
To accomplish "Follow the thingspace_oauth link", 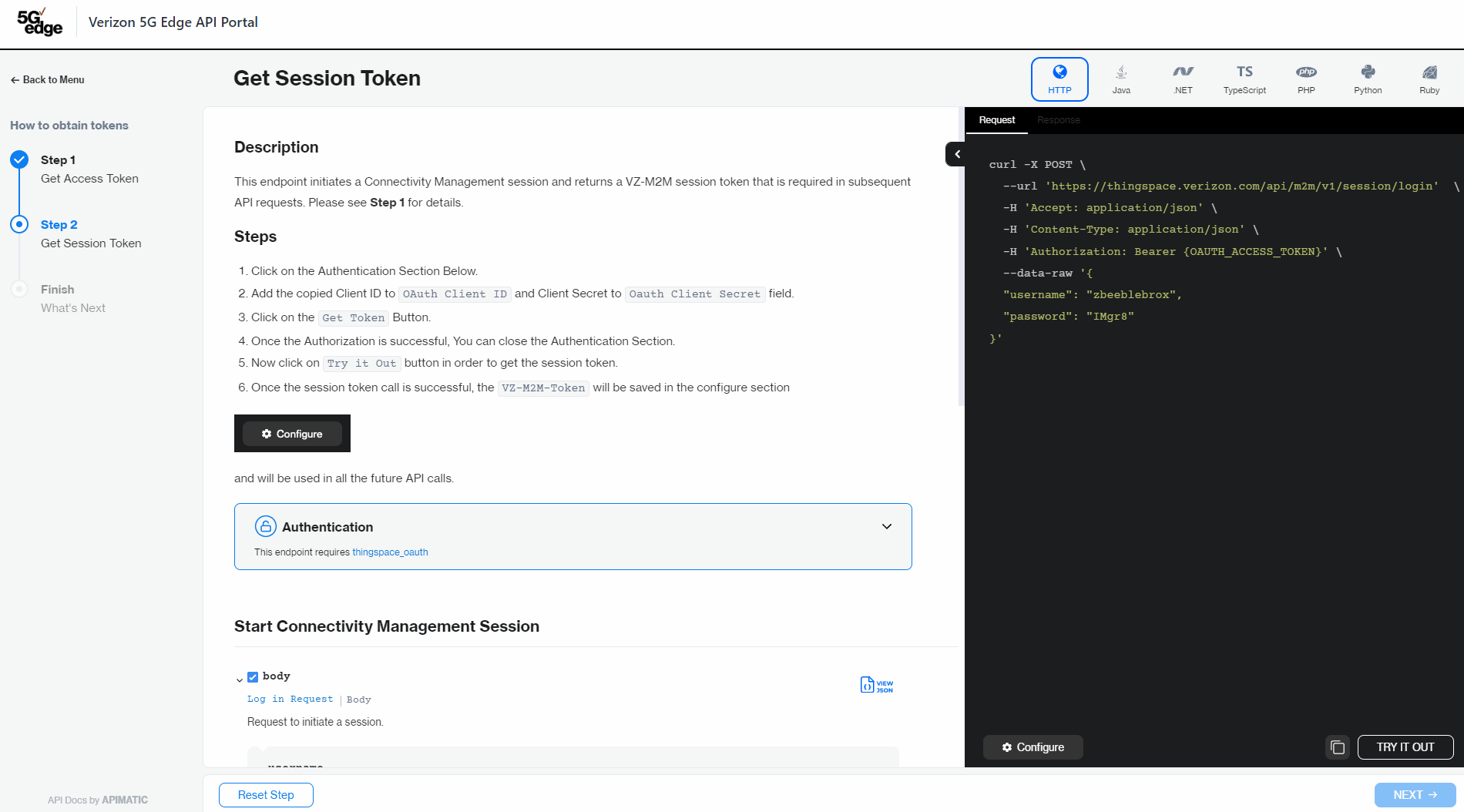I will [390, 552].
